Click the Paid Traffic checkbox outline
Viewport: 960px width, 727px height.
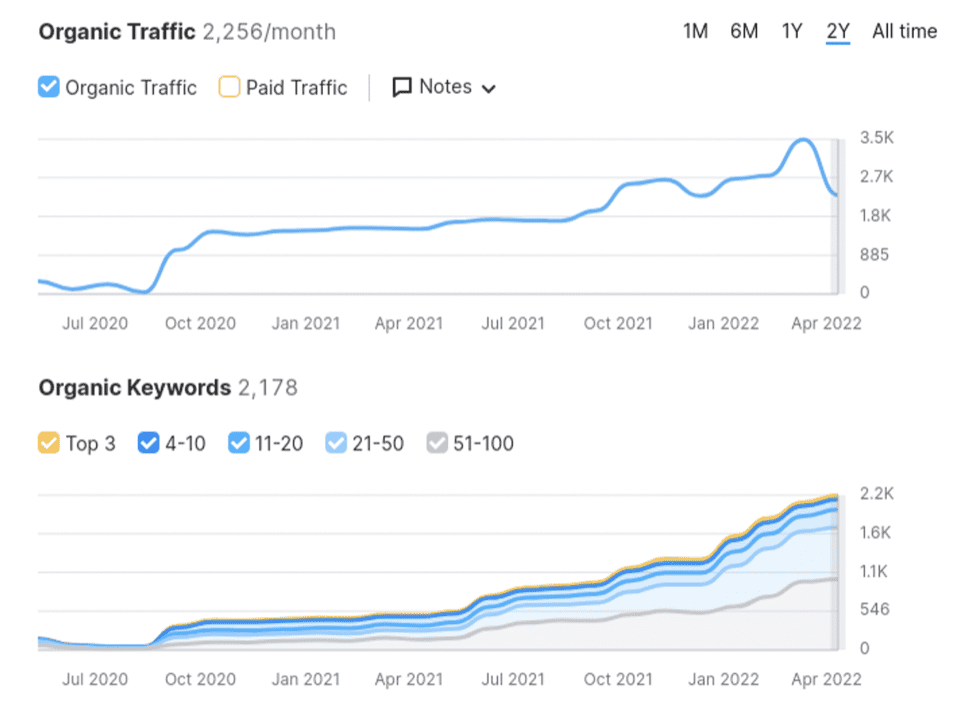[x=229, y=87]
